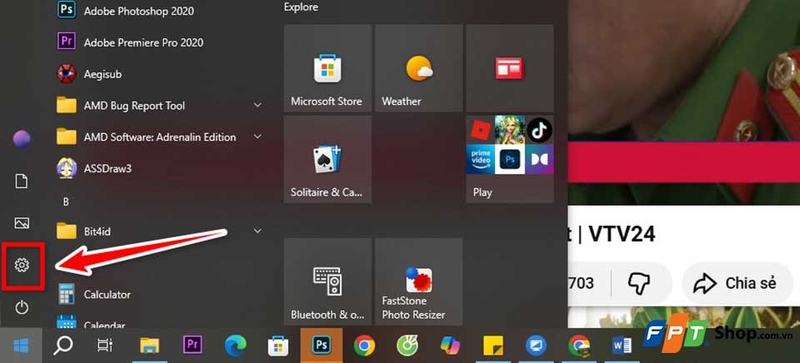Click the letter B section header
Viewport: 800px width, 363px height.
[66, 202]
